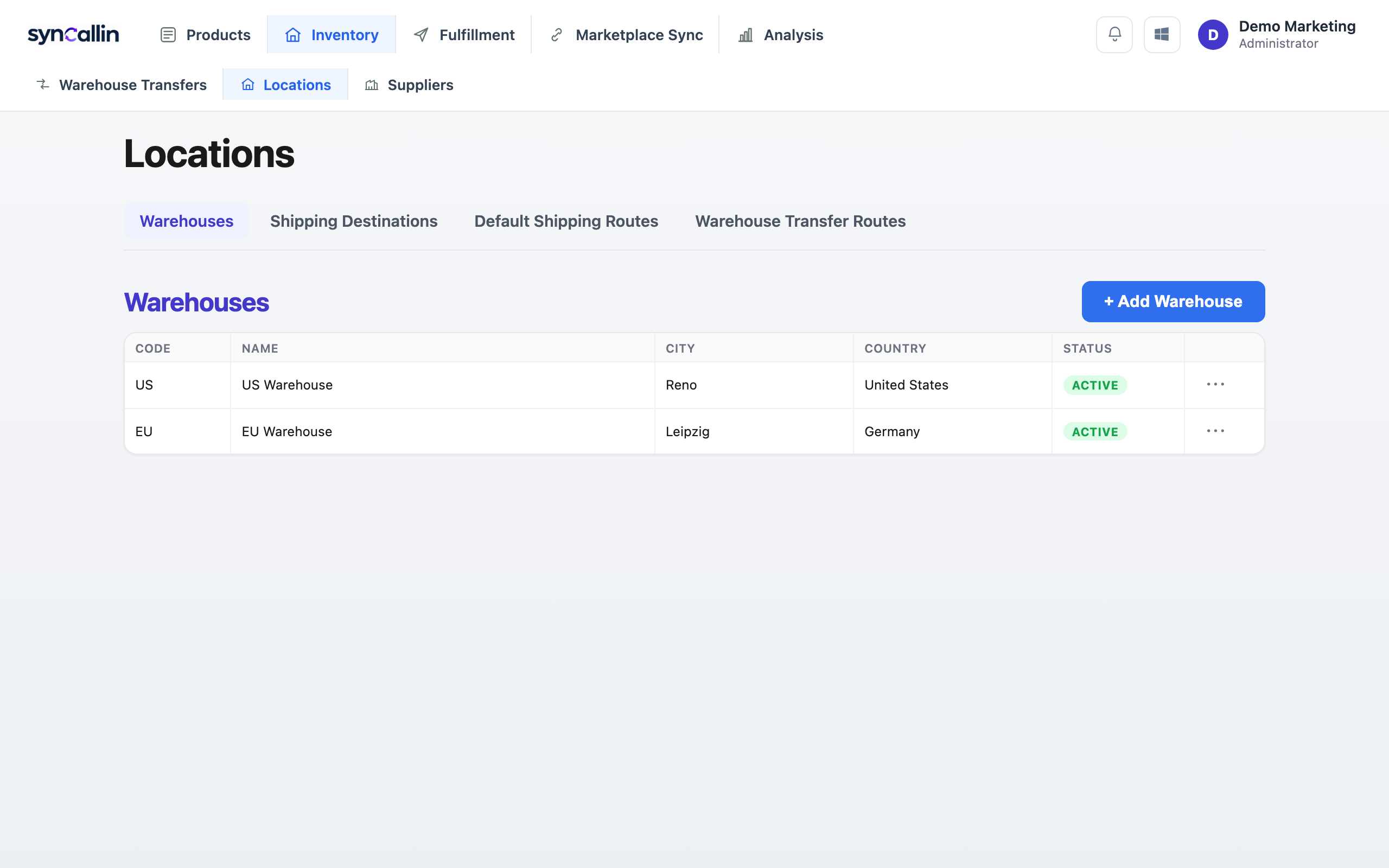
Task: Click the Leipzig city cell
Action: 754,431
